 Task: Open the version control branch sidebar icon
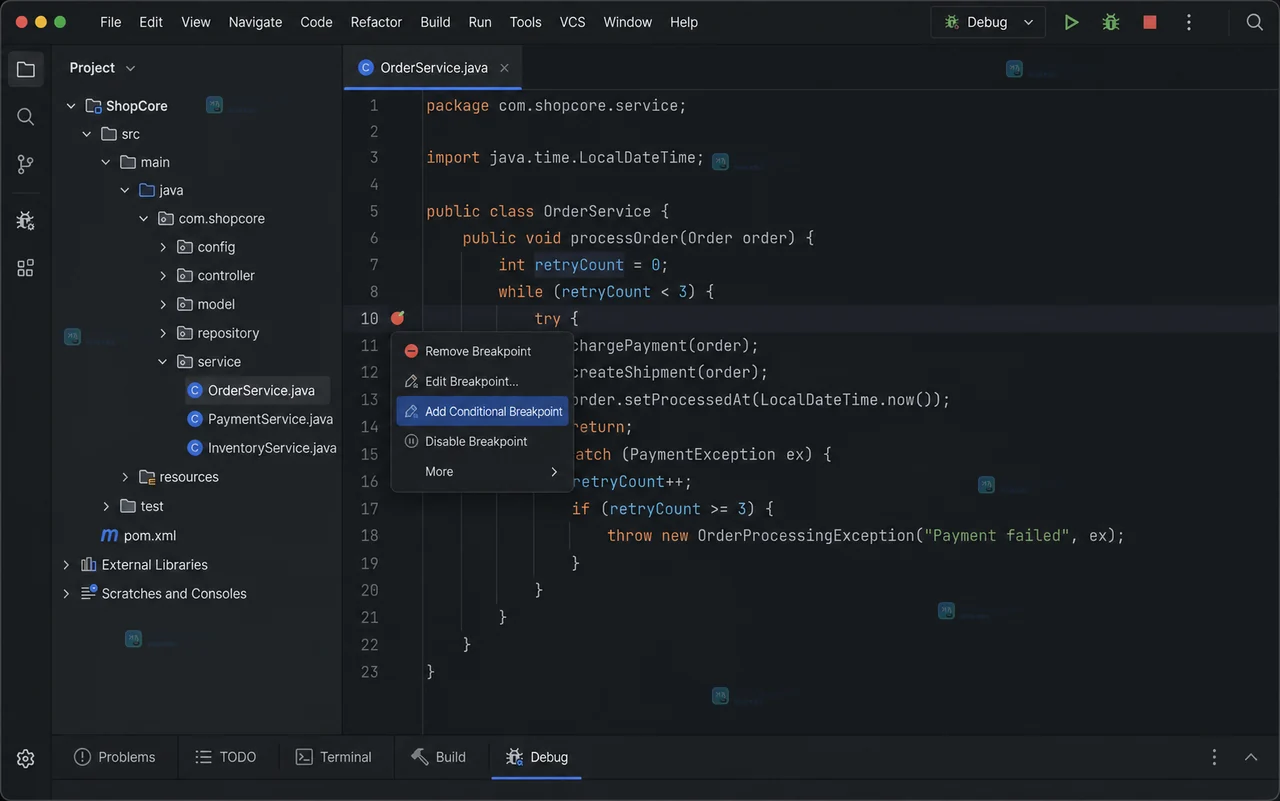(x=26, y=165)
